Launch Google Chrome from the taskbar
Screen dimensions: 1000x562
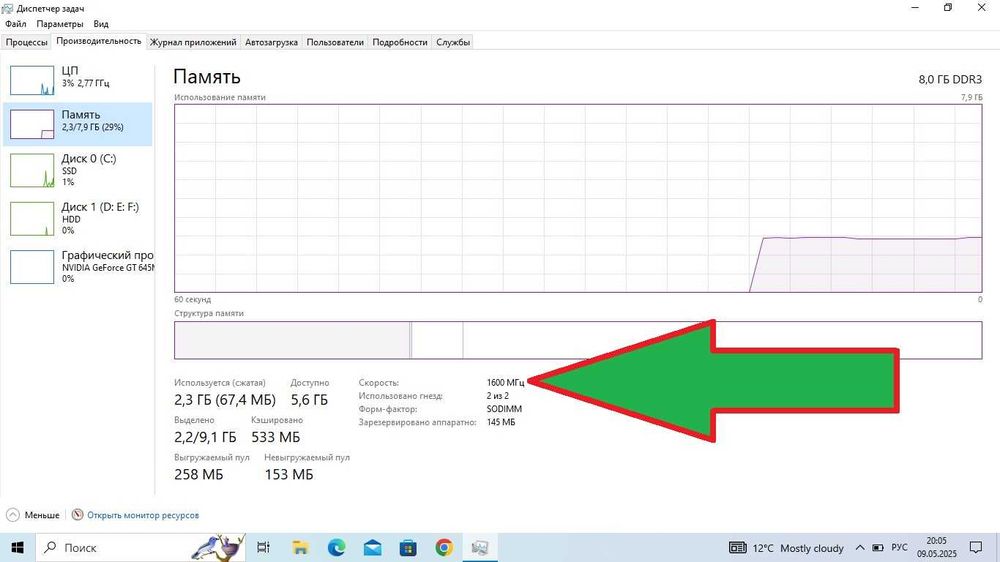point(444,547)
